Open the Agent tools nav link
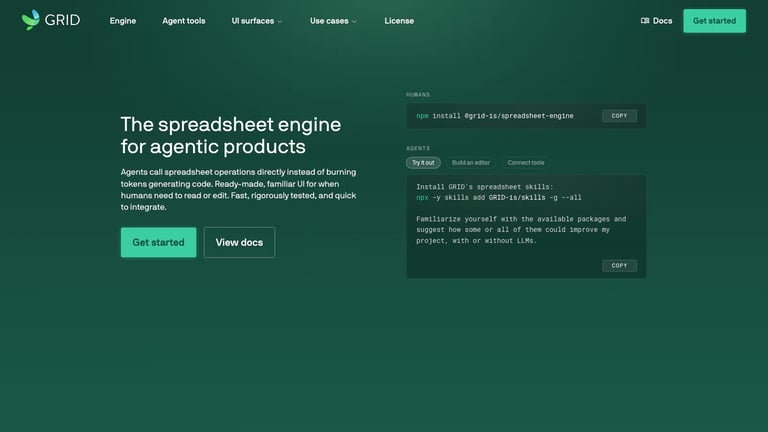This screenshot has height=432, width=768. (184, 21)
